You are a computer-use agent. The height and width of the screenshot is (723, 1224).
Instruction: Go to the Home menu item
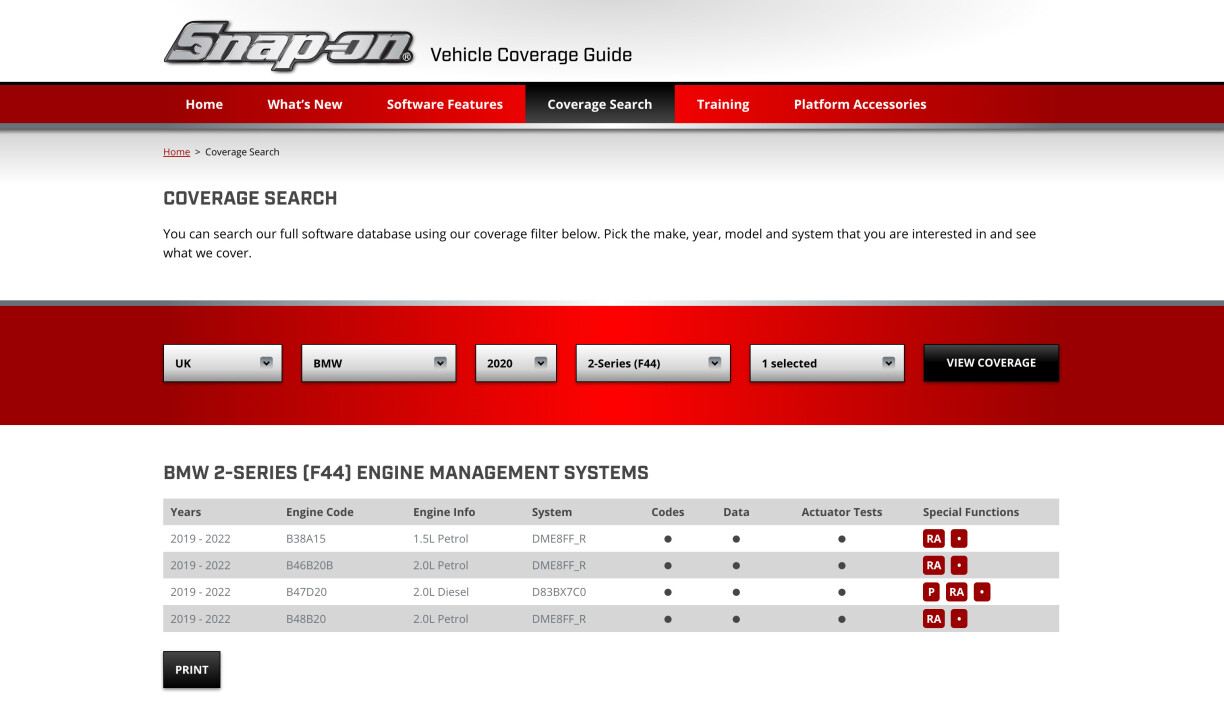click(x=204, y=104)
